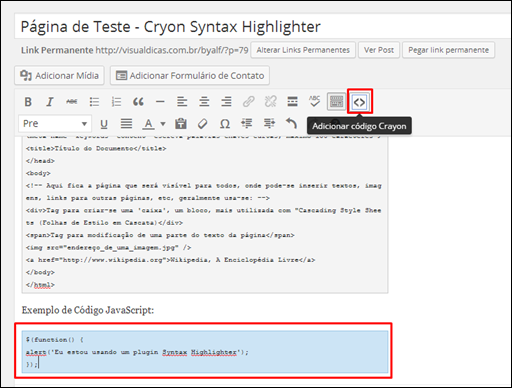Click Adicionar Formulário de Contato button
512x388 pixels.
pyautogui.click(x=190, y=75)
